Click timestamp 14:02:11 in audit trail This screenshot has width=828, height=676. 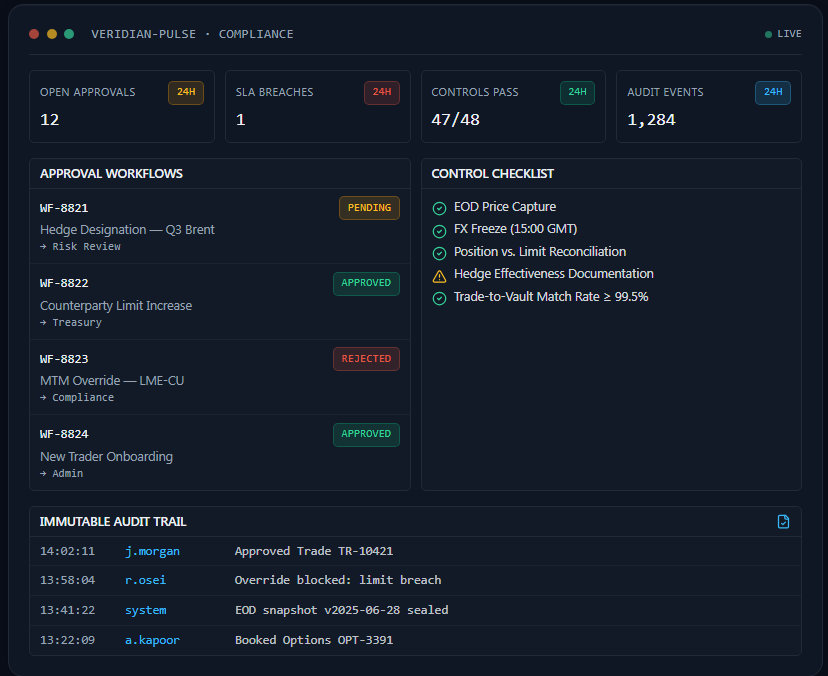67,551
